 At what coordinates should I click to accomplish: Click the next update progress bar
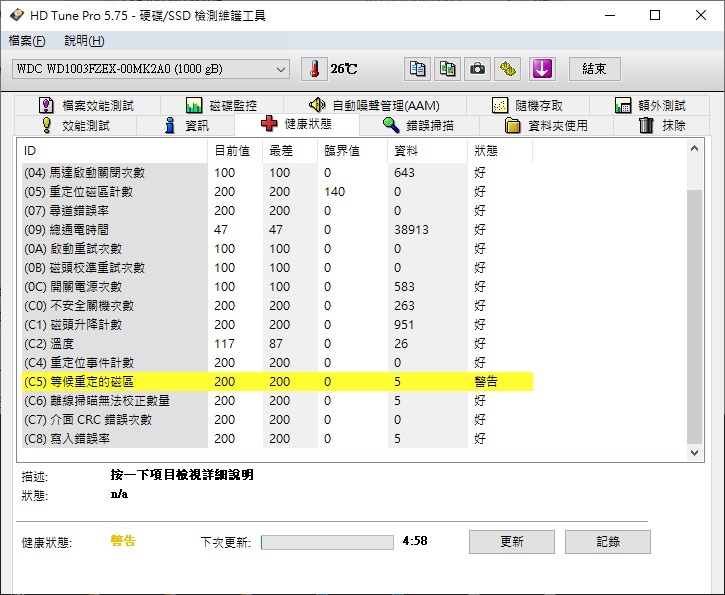click(327, 542)
